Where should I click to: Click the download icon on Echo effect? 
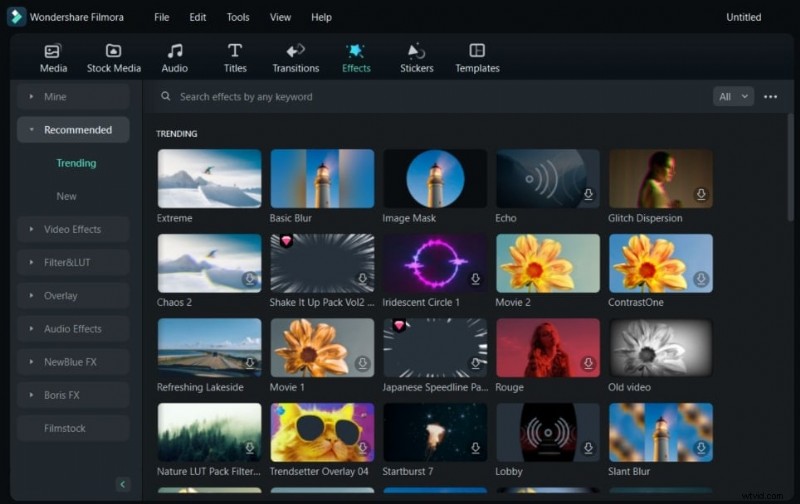(x=589, y=195)
